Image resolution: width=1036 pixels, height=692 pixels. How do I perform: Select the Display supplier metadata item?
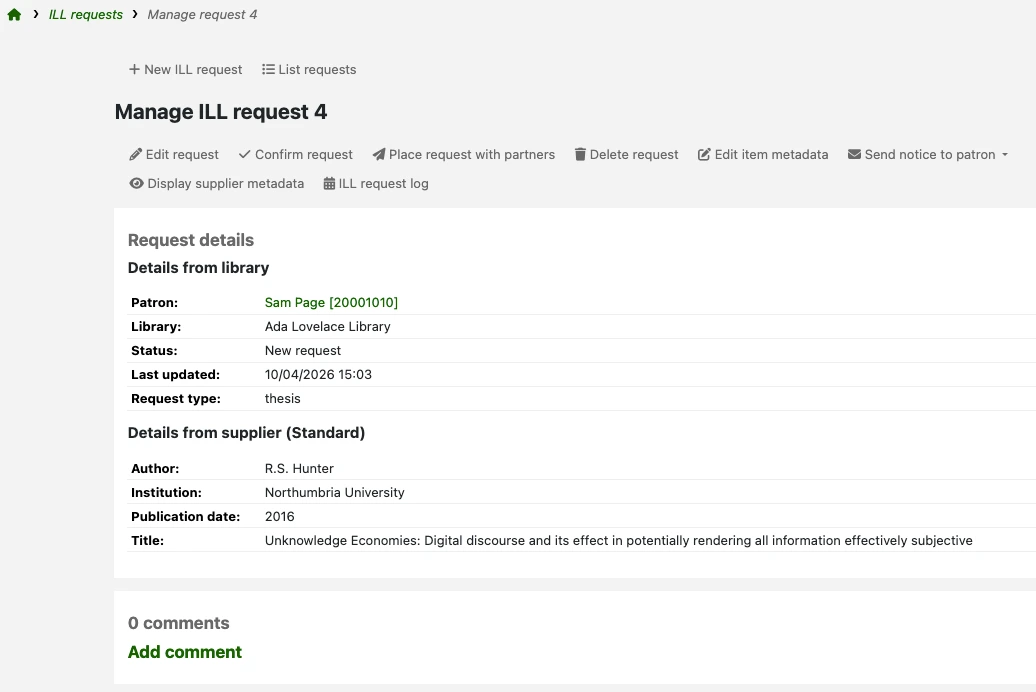pyautogui.click(x=217, y=184)
